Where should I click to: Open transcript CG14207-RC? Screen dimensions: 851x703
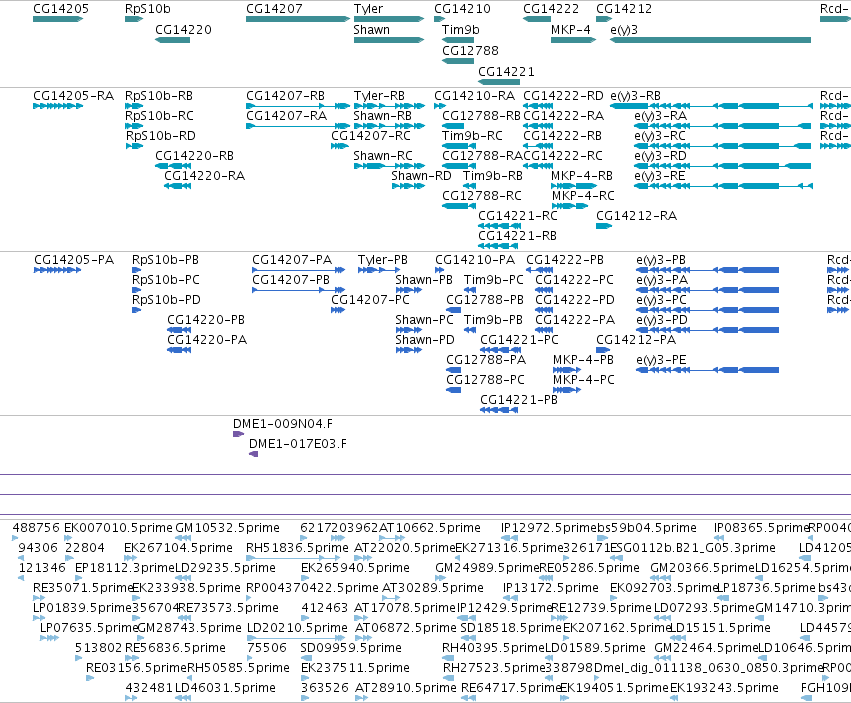click(371, 136)
